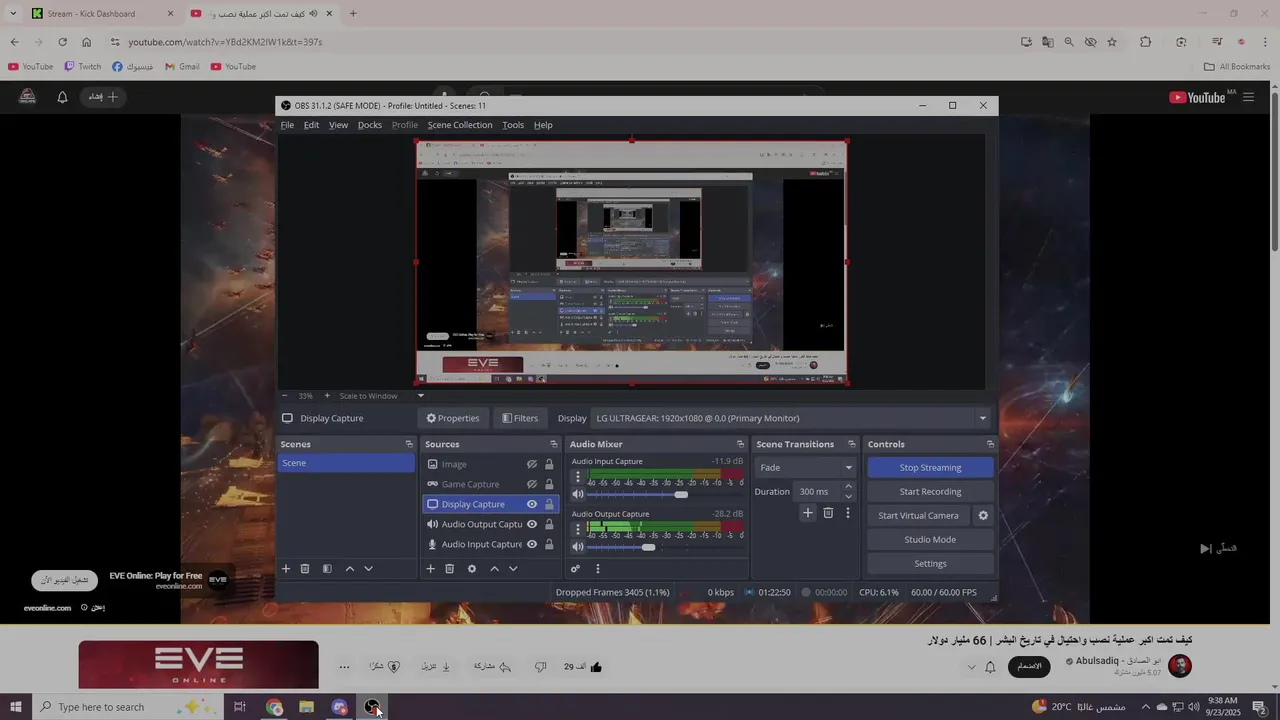Like the YouTube video

(597, 667)
